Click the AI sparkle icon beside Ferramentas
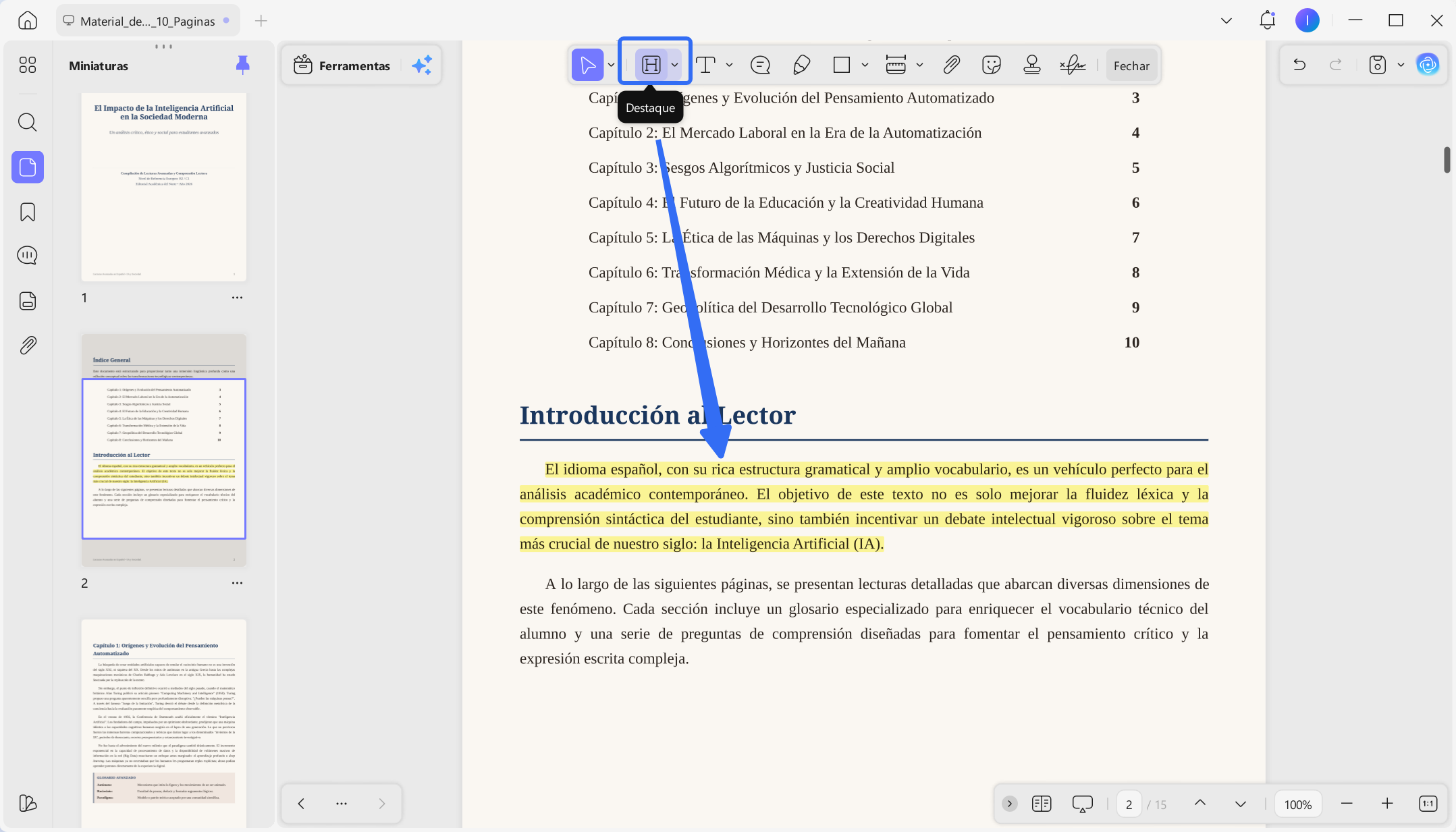Viewport: 1456px width, 832px height. point(422,65)
